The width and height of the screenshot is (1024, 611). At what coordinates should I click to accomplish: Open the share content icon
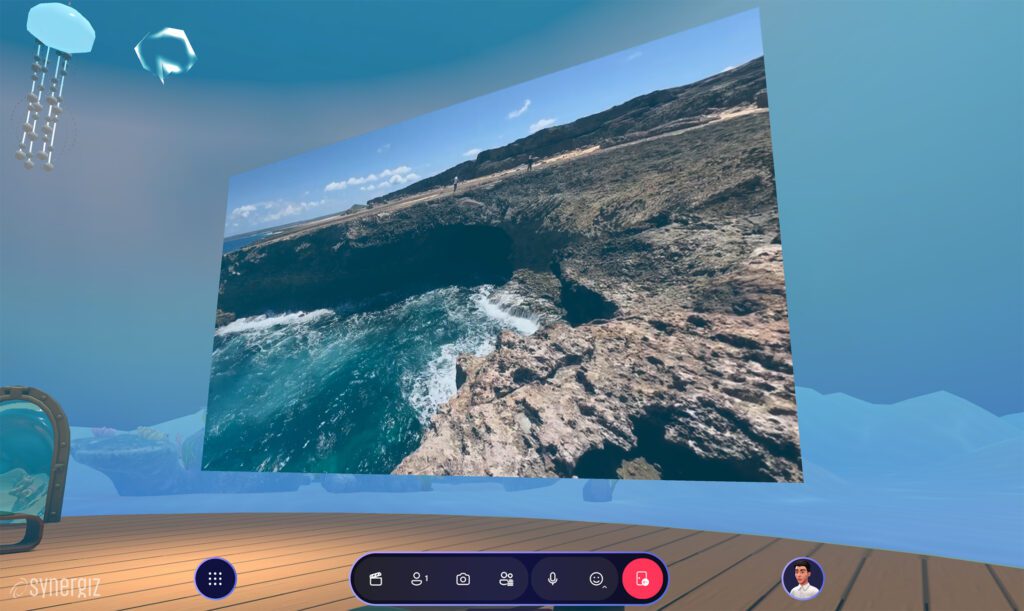(506, 579)
